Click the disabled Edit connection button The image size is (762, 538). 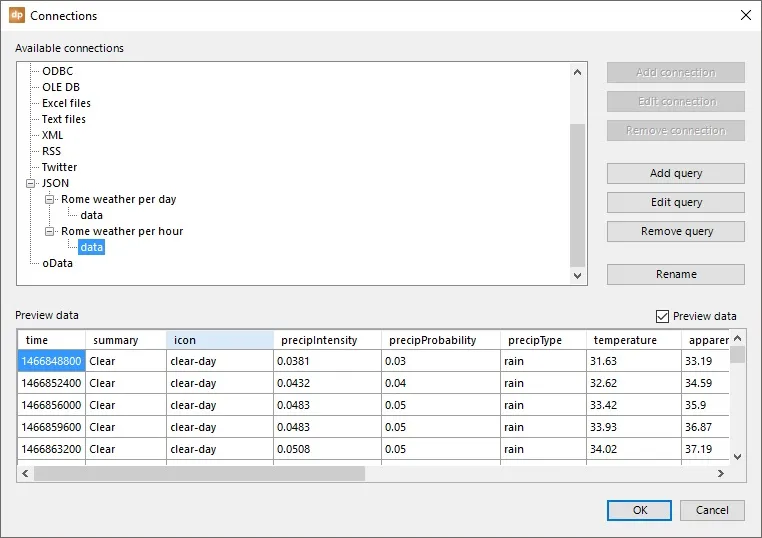[675, 102]
